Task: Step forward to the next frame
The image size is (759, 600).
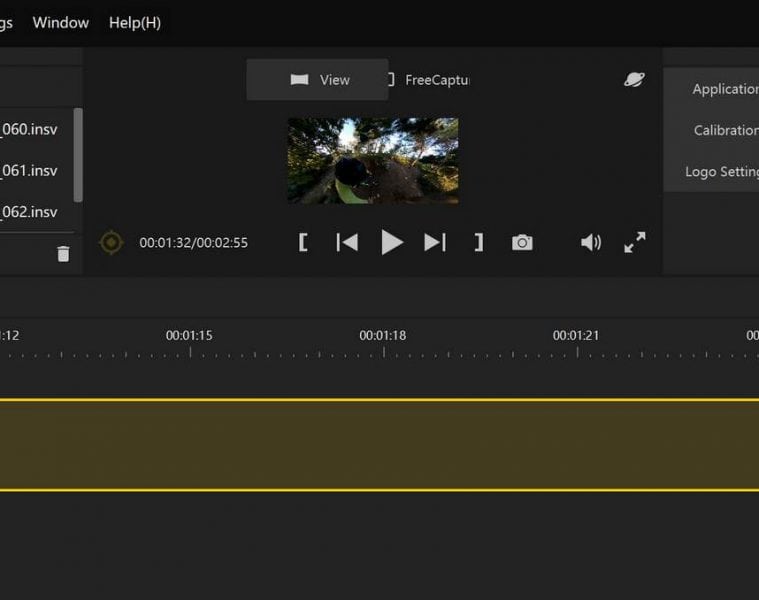Action: (435, 242)
